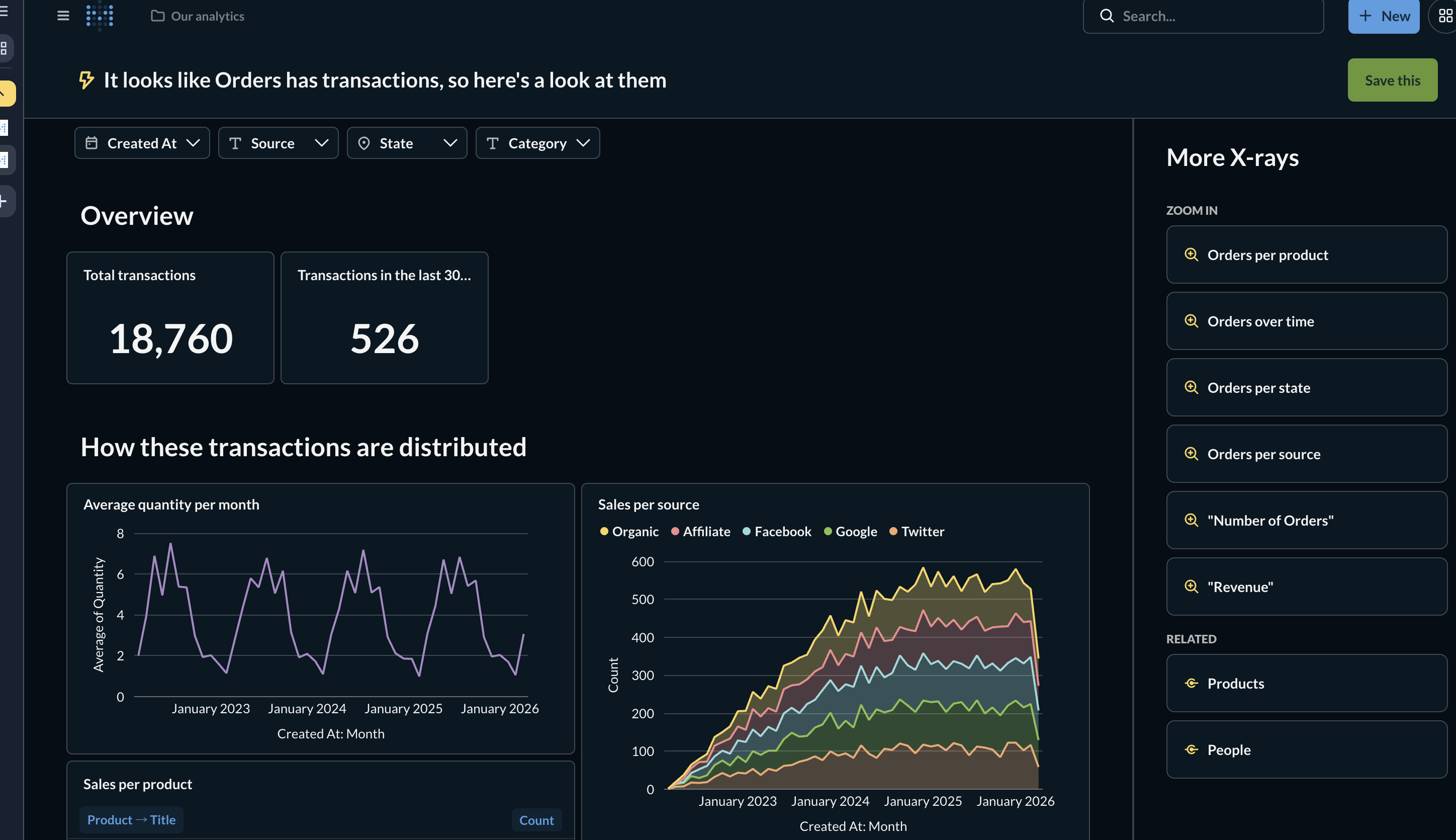Click the 18,760 total transactions value

click(x=170, y=338)
